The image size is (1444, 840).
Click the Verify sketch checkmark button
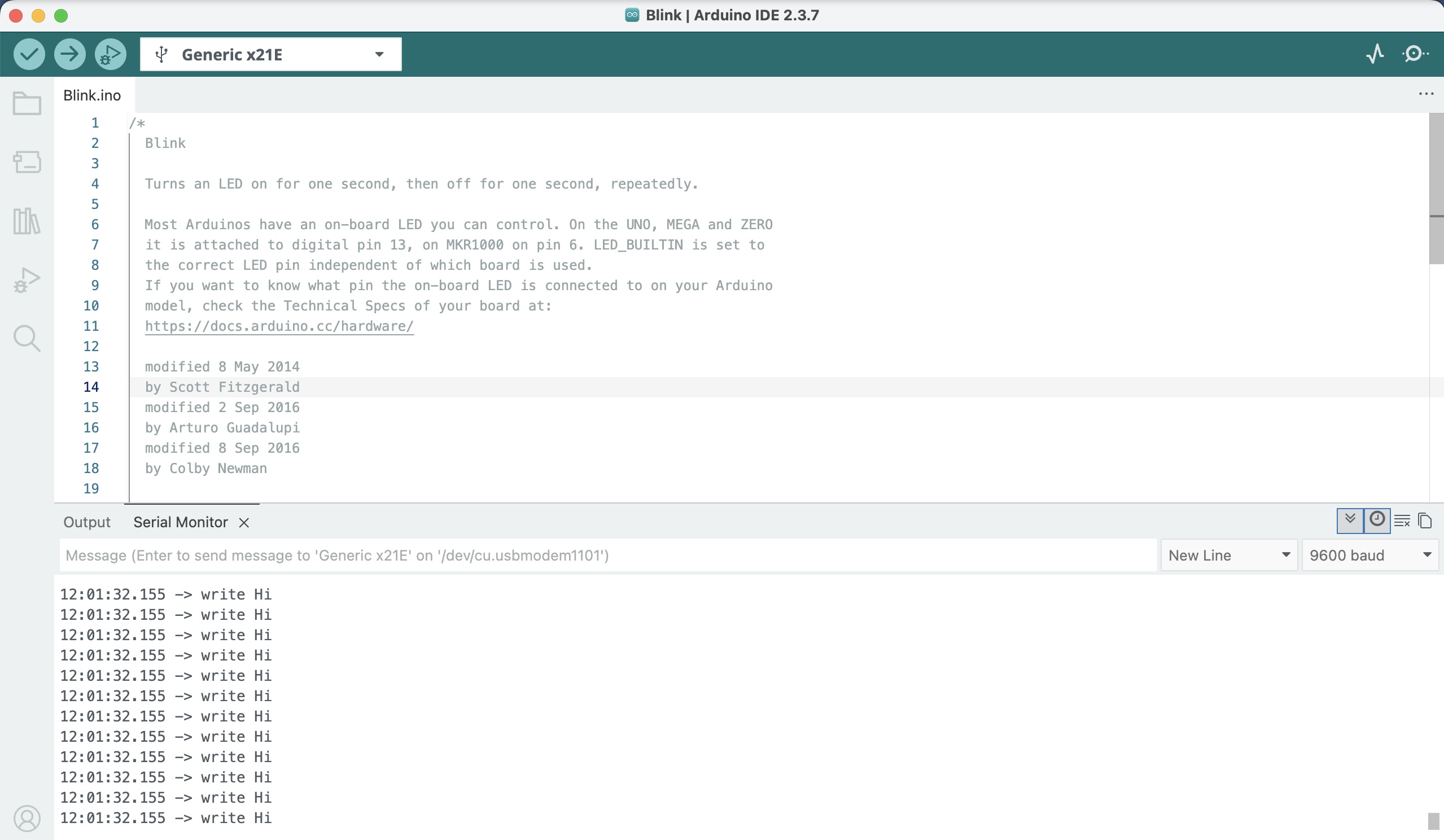(29, 54)
